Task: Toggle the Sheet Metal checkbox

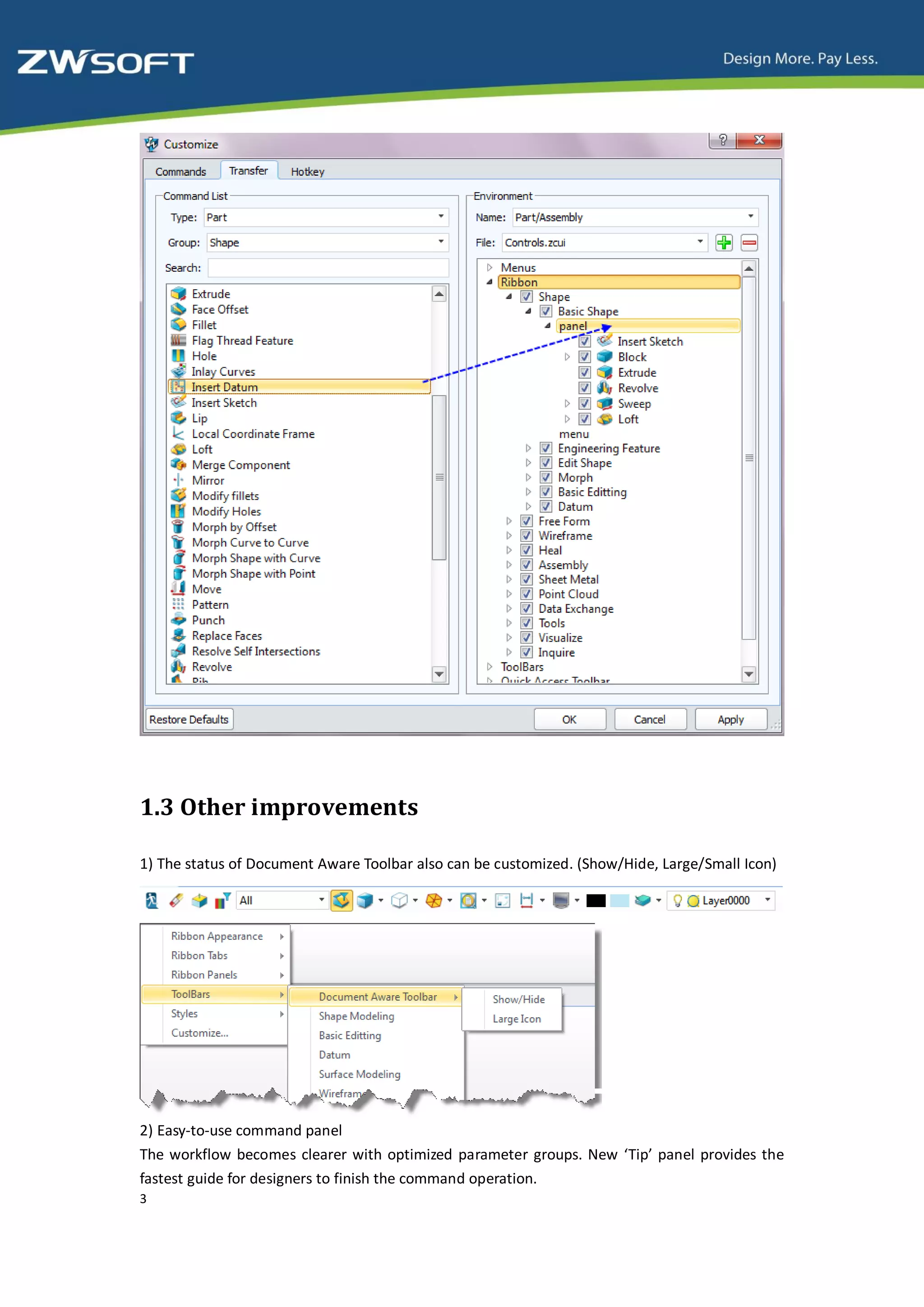Action: [527, 579]
